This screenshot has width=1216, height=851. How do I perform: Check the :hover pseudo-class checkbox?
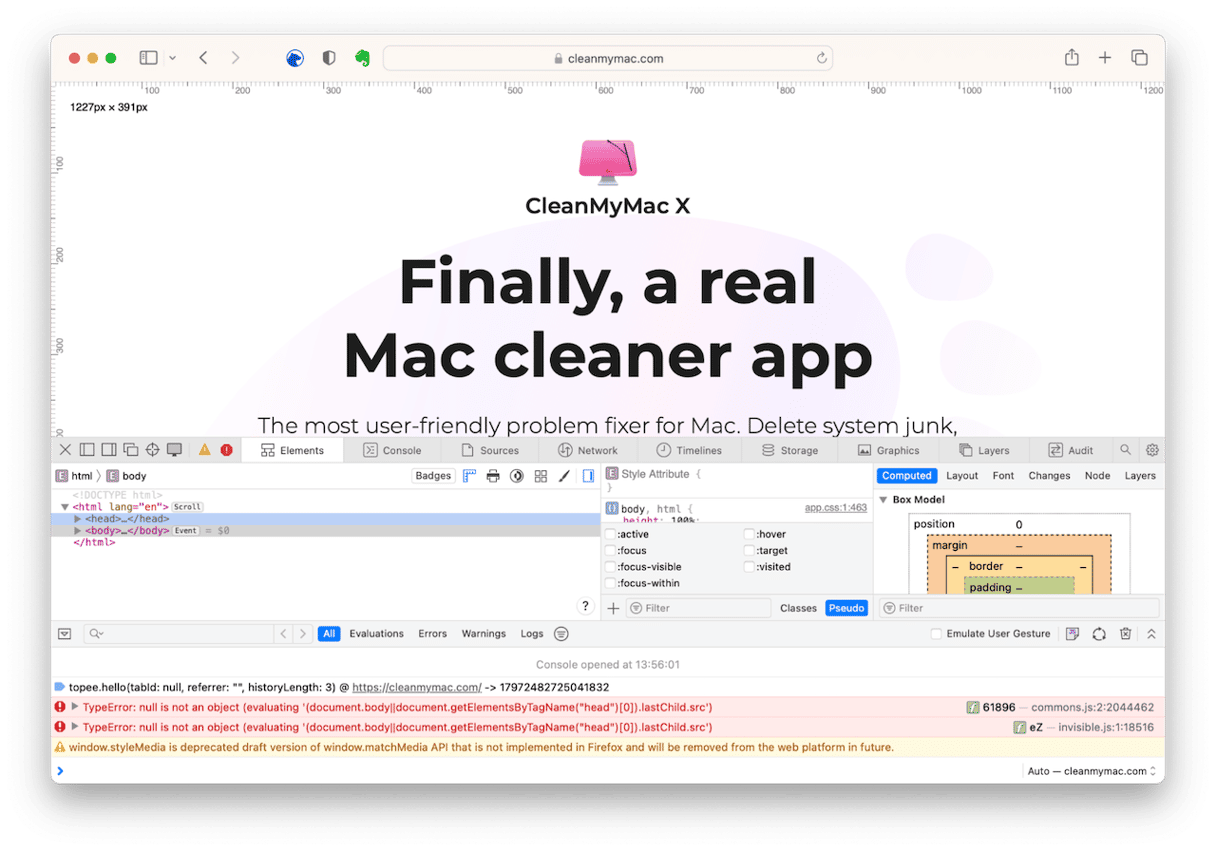pyautogui.click(x=749, y=534)
